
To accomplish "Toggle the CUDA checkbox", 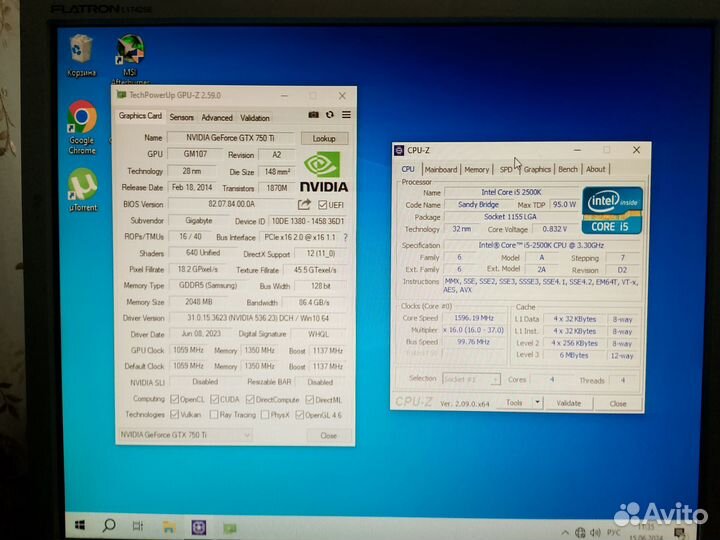I will click(214, 399).
